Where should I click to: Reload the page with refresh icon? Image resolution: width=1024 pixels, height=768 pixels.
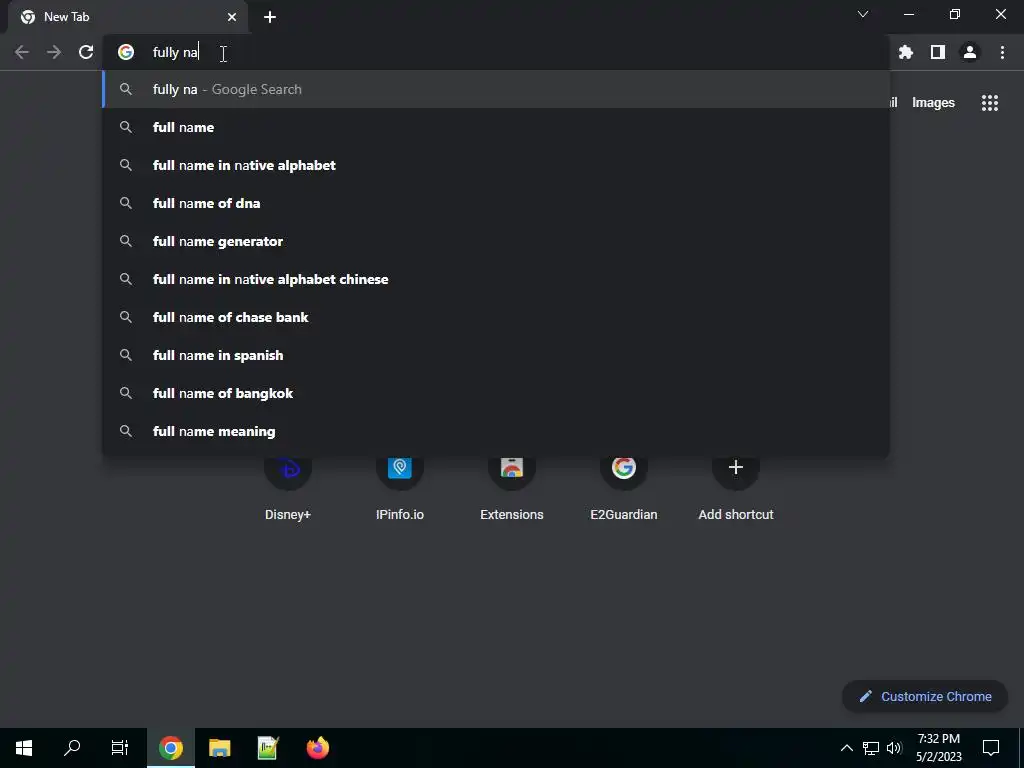pyautogui.click(x=86, y=52)
